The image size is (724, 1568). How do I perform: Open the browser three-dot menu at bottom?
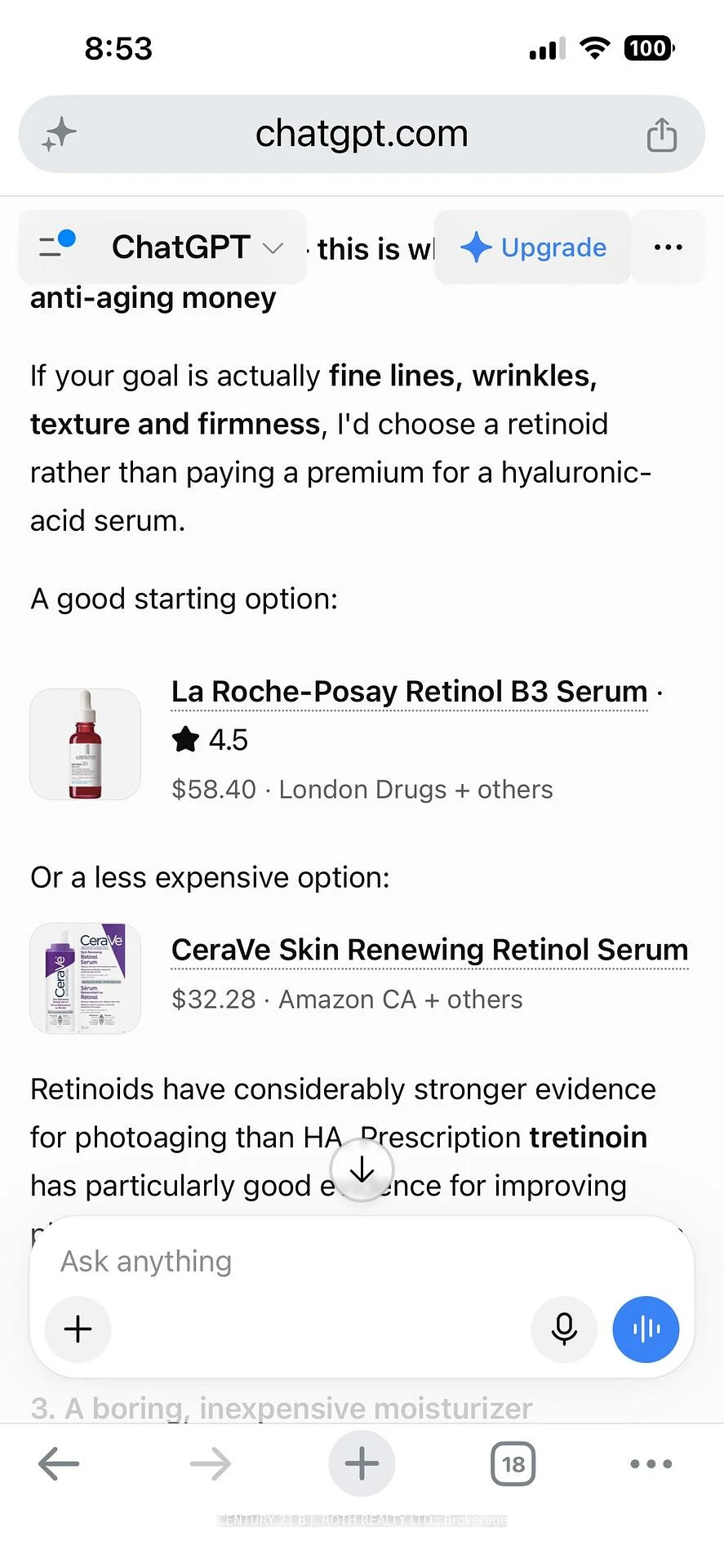point(651,1464)
